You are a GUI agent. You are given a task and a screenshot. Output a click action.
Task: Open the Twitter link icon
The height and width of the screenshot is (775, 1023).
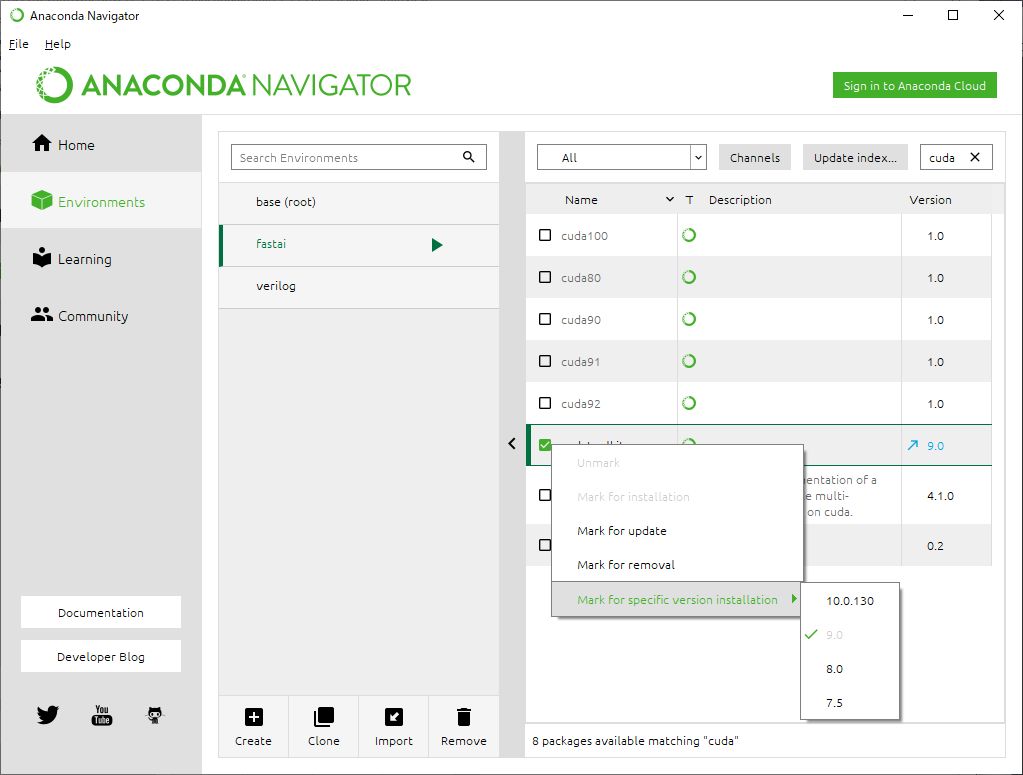pyautogui.click(x=48, y=715)
